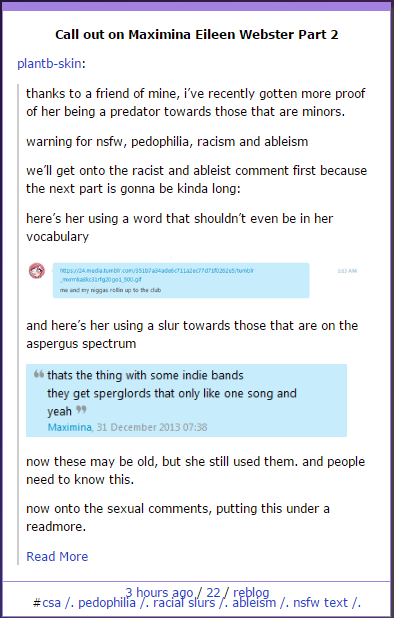Click the reblog link

[251, 592]
